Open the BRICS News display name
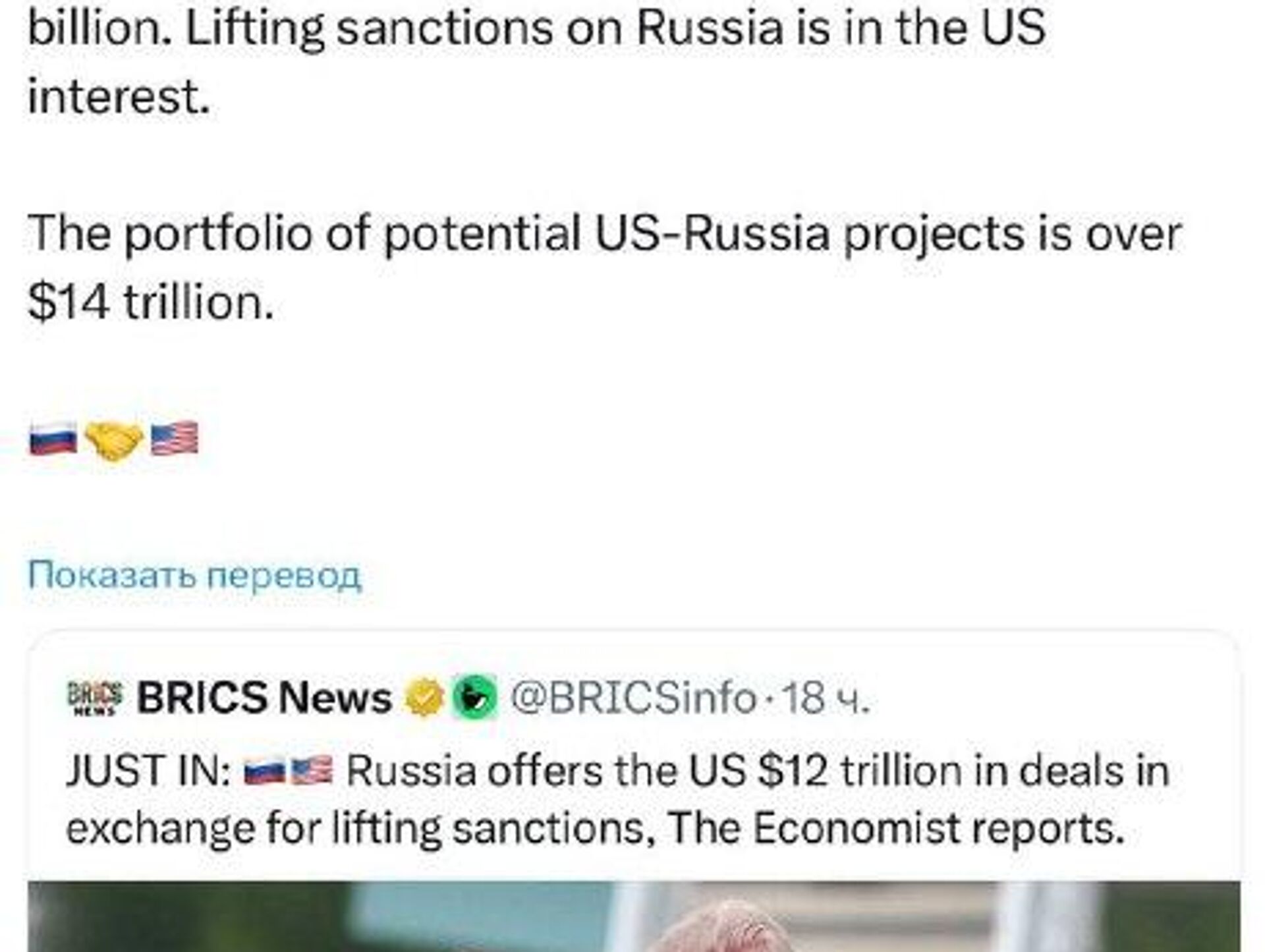 click(x=264, y=698)
